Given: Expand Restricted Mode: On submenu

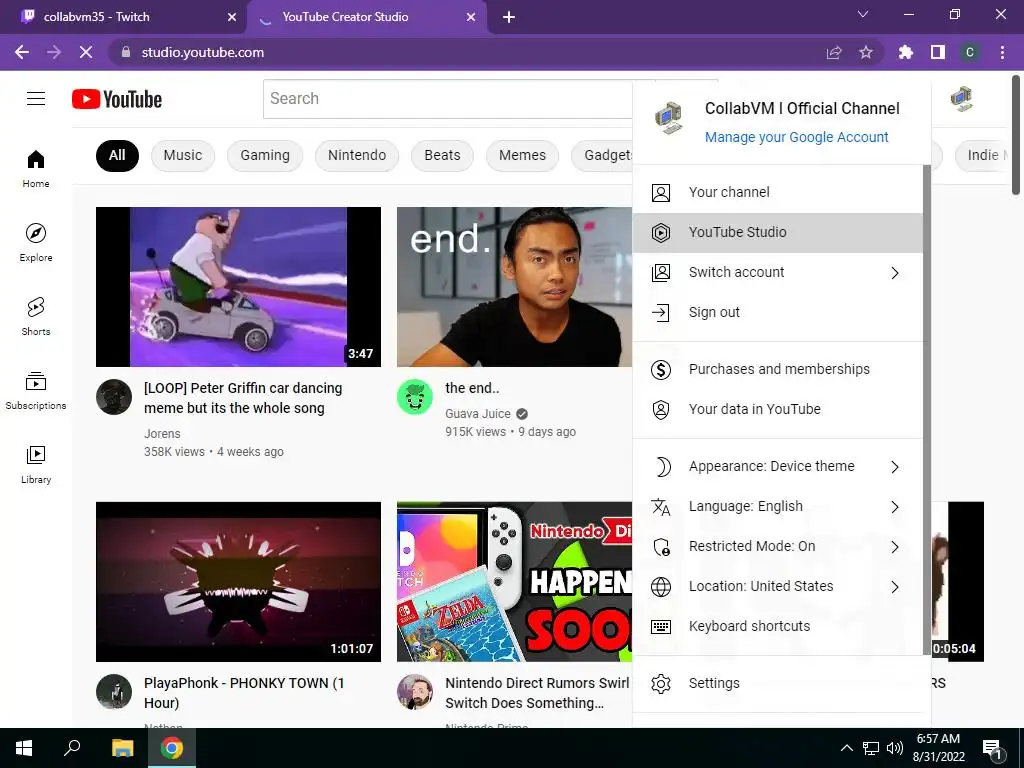Looking at the screenshot, I should click(x=895, y=547).
